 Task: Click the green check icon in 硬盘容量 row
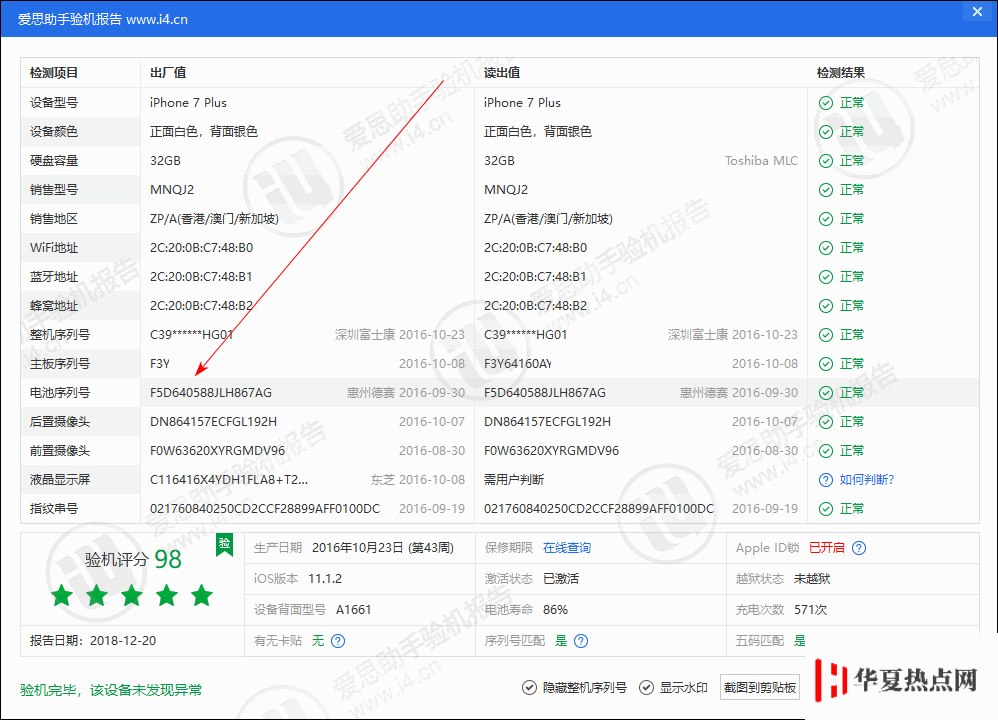(x=826, y=161)
